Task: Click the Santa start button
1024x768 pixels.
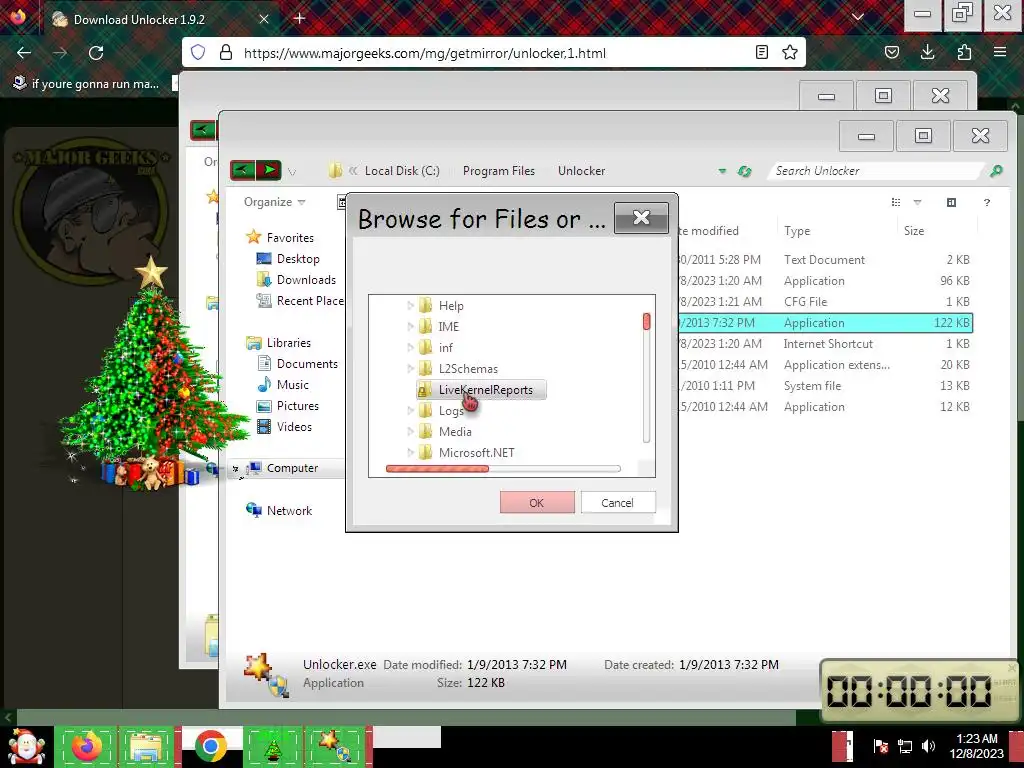Action: click(26, 746)
